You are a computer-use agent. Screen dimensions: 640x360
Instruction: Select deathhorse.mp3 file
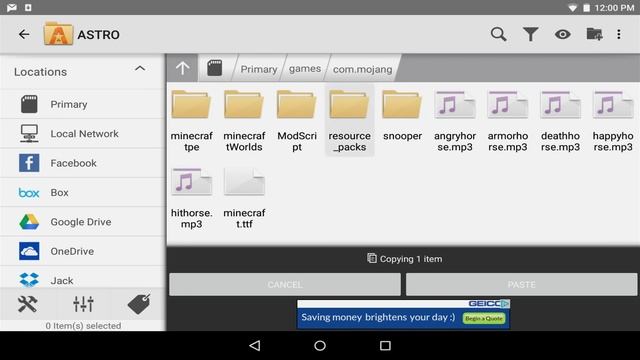pos(560,120)
